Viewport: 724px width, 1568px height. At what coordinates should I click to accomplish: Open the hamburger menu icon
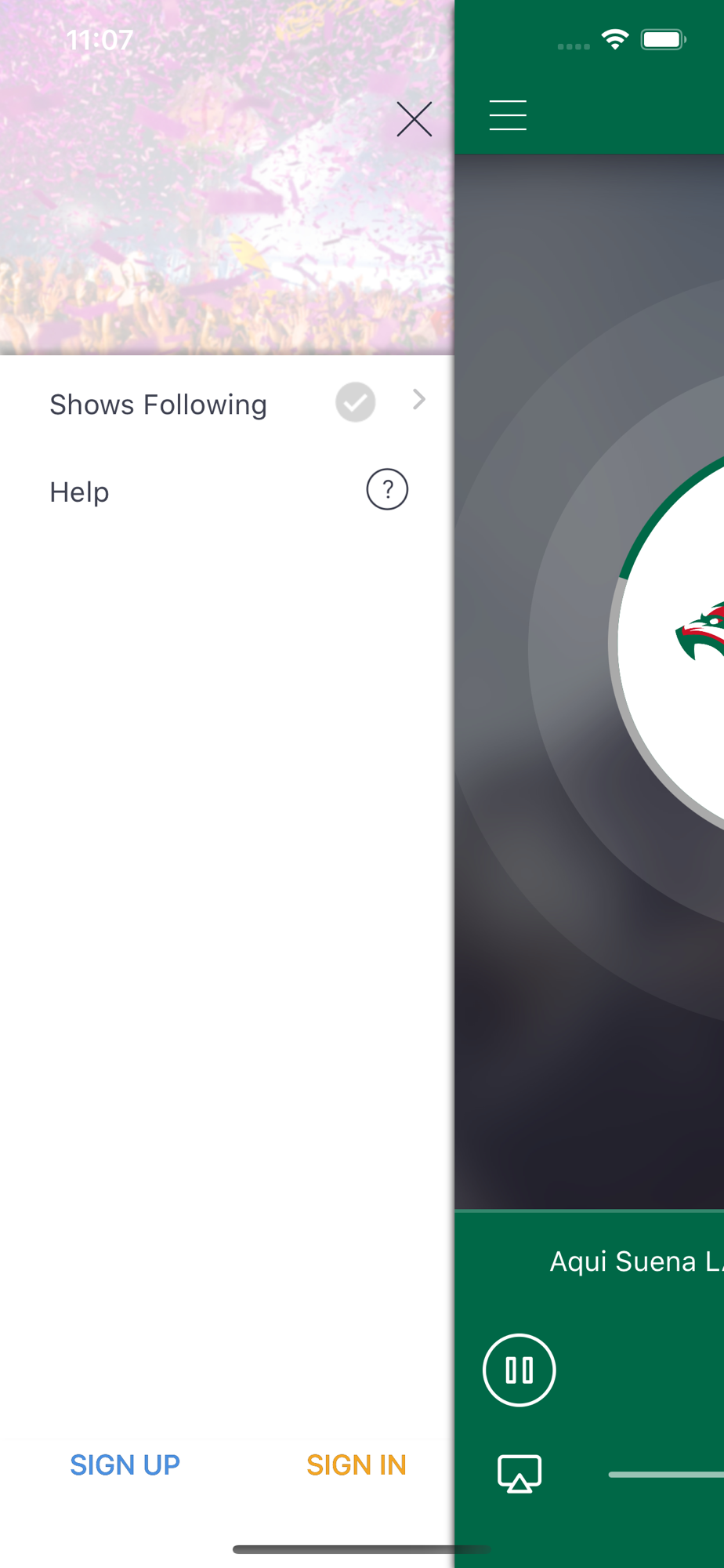click(508, 115)
